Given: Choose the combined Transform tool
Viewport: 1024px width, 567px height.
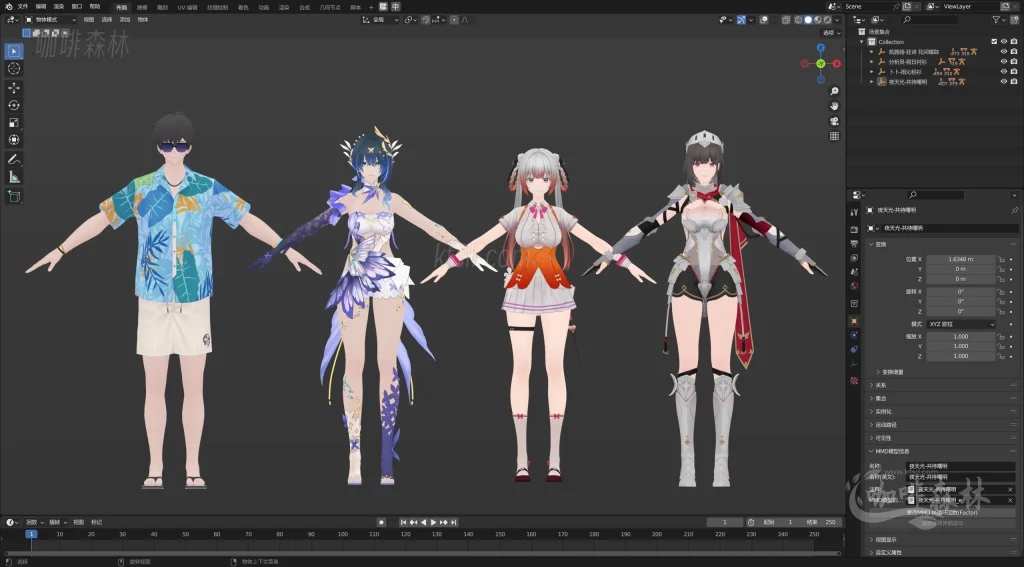Looking at the screenshot, I should pyautogui.click(x=14, y=140).
